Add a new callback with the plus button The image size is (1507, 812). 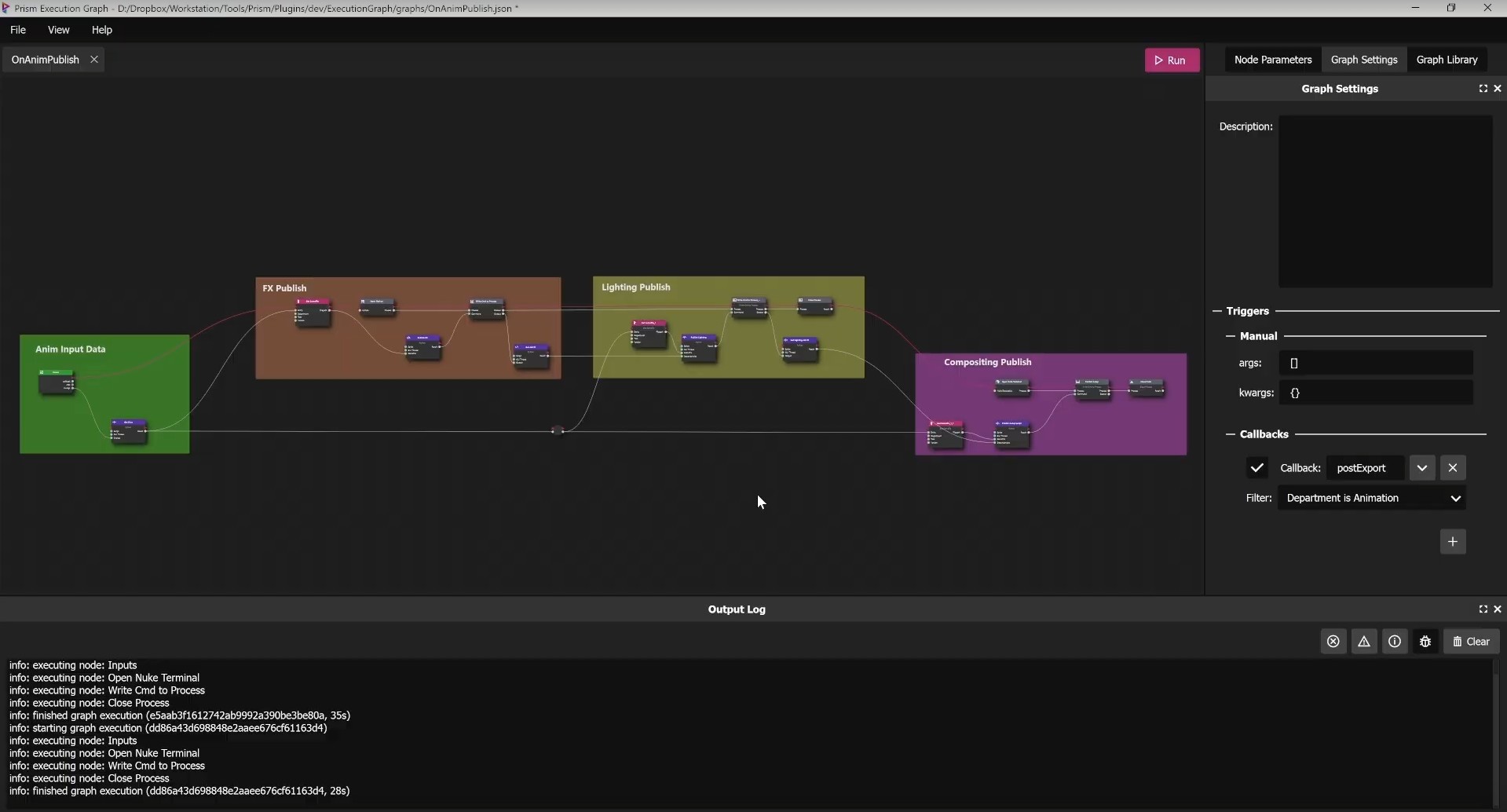click(x=1453, y=541)
